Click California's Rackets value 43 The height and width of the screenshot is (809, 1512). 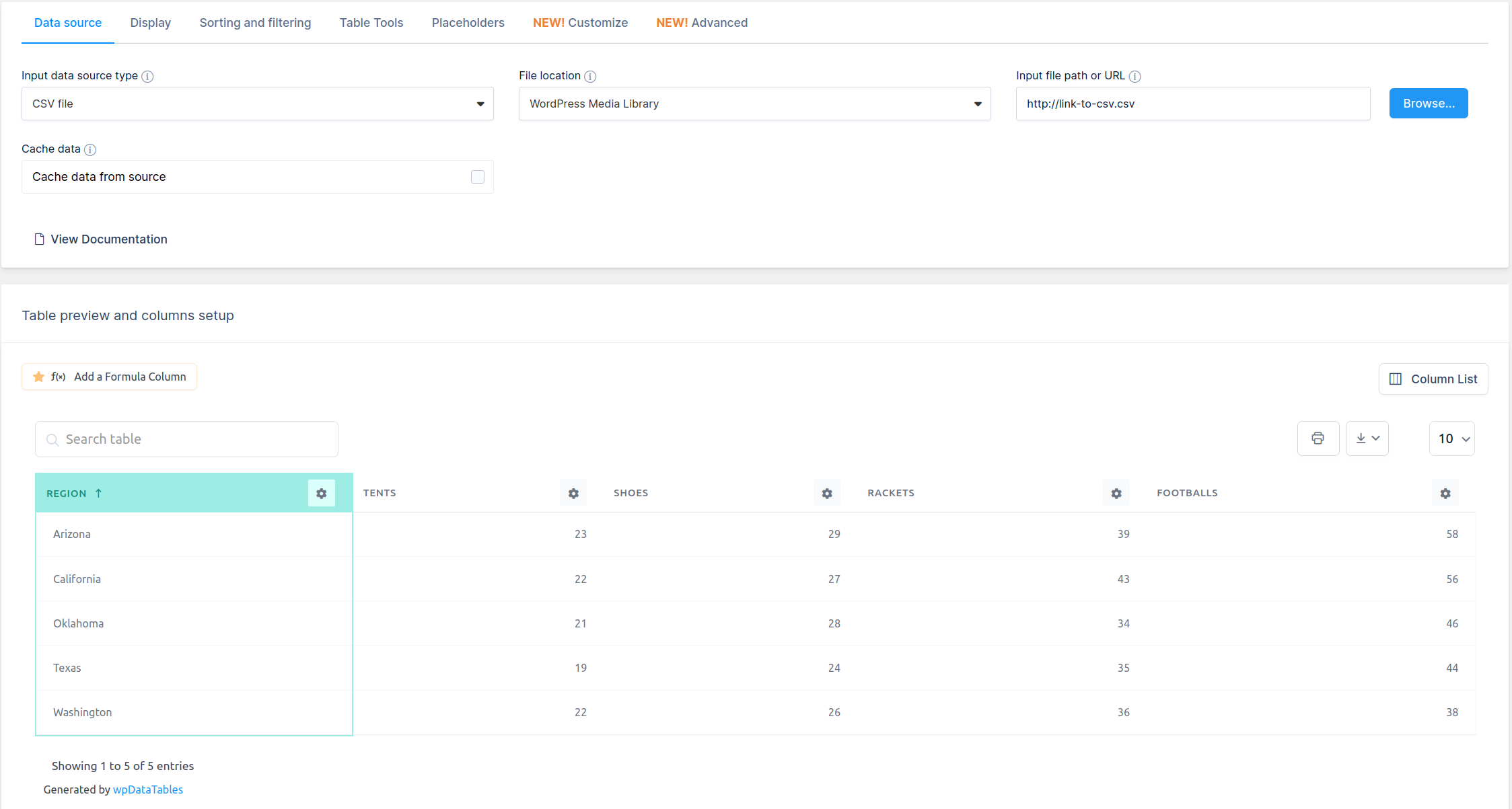pos(1124,579)
